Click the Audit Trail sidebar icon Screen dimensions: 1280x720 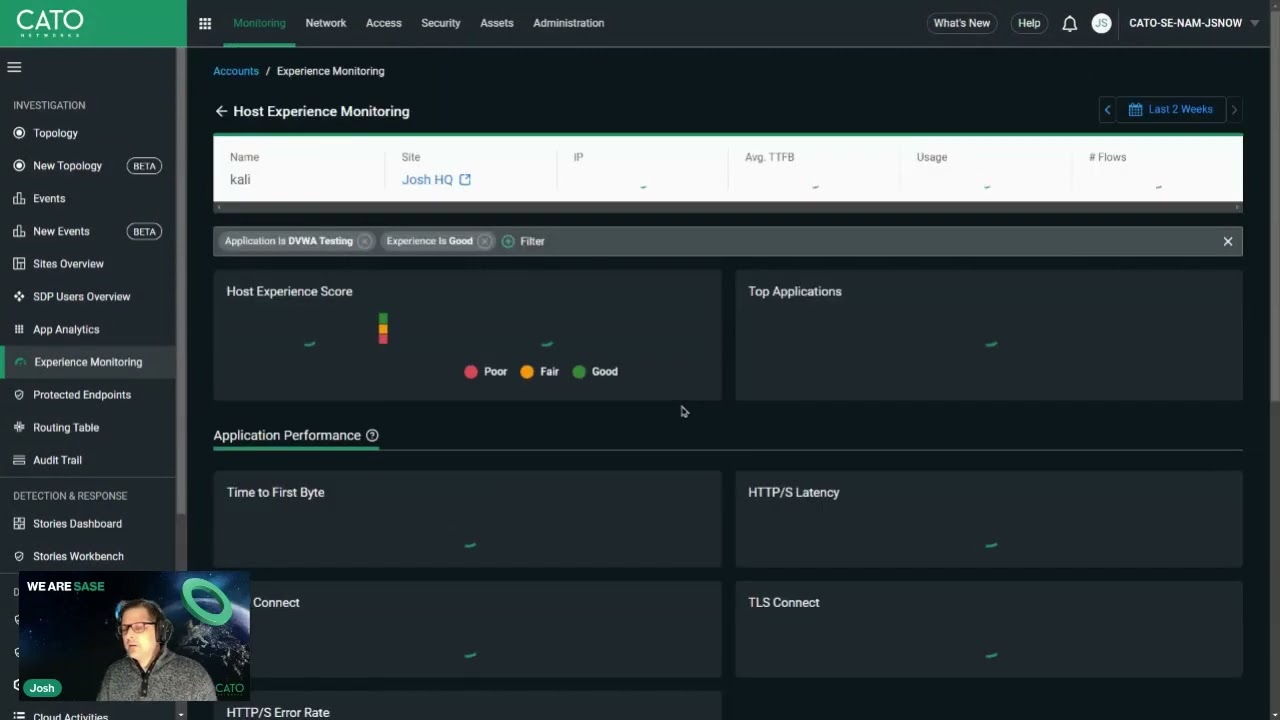19,460
